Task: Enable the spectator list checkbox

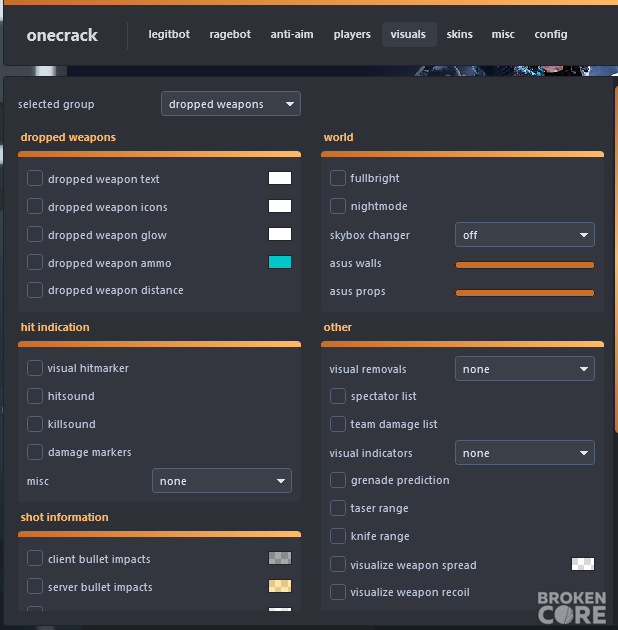Action: point(338,396)
